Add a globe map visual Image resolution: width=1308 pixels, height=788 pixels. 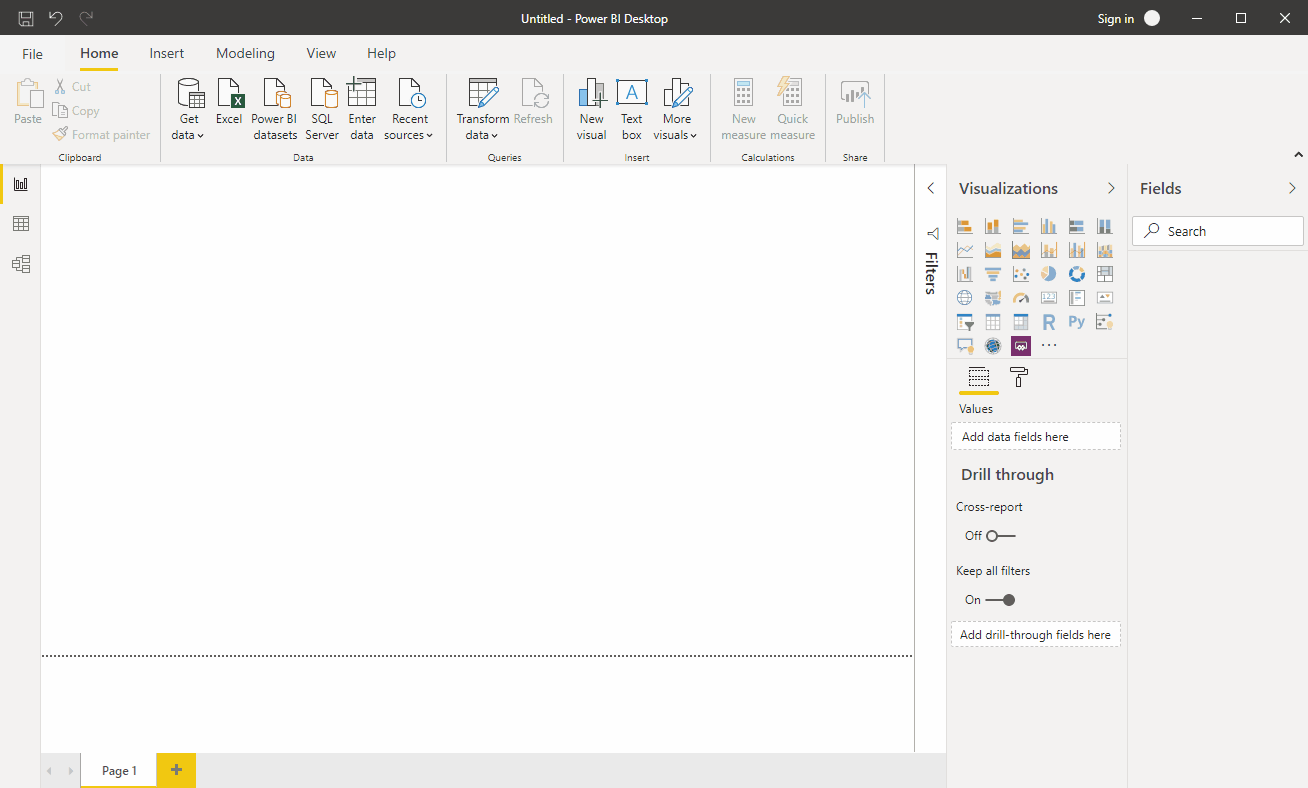pyautogui.click(x=965, y=297)
